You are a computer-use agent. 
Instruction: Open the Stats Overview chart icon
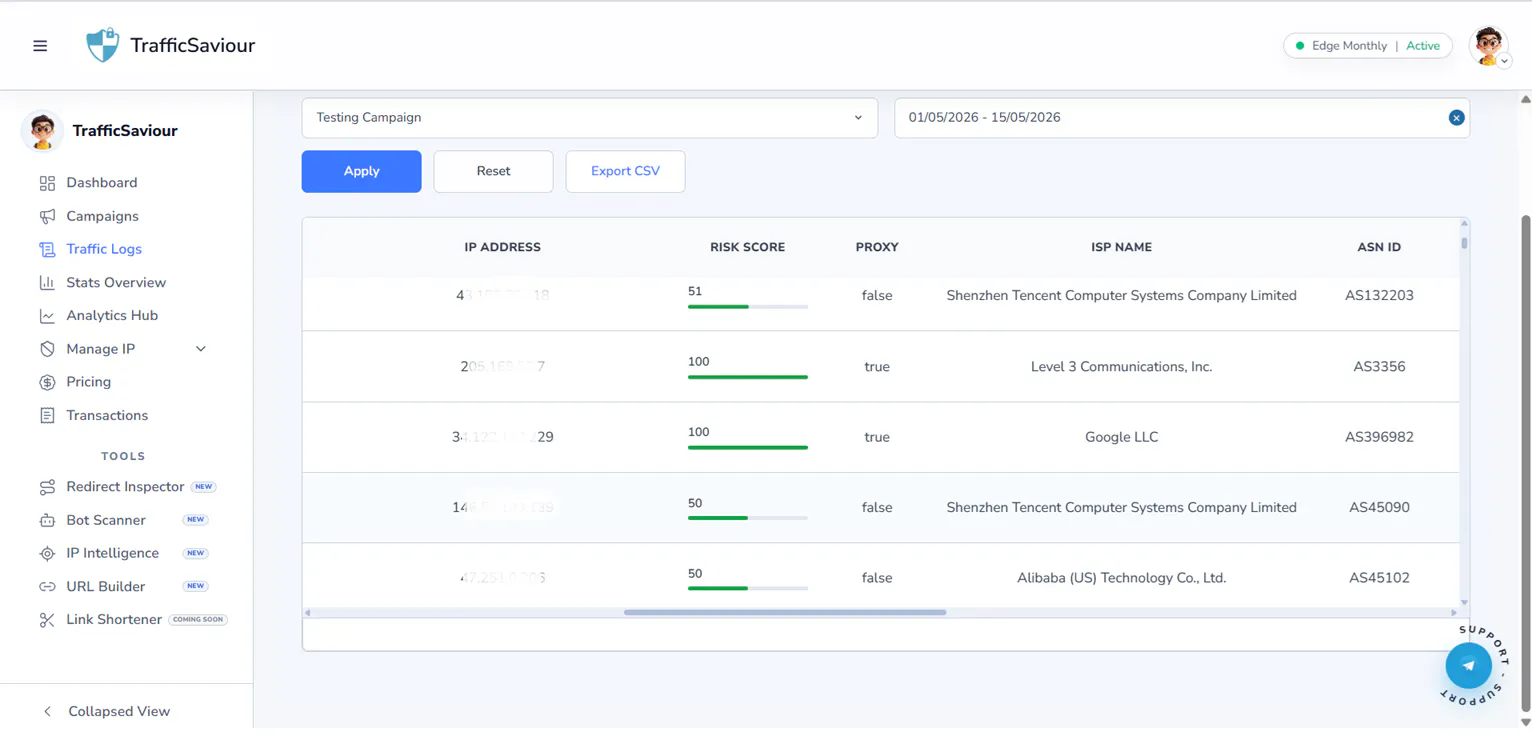[47, 283]
